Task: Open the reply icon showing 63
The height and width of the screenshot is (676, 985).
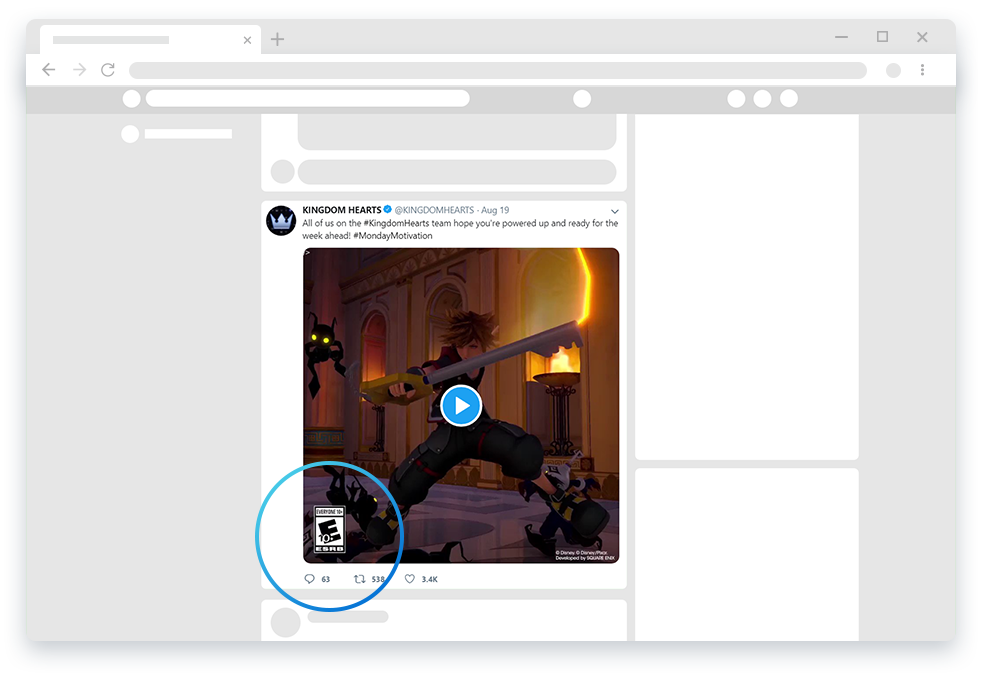Action: click(x=310, y=579)
